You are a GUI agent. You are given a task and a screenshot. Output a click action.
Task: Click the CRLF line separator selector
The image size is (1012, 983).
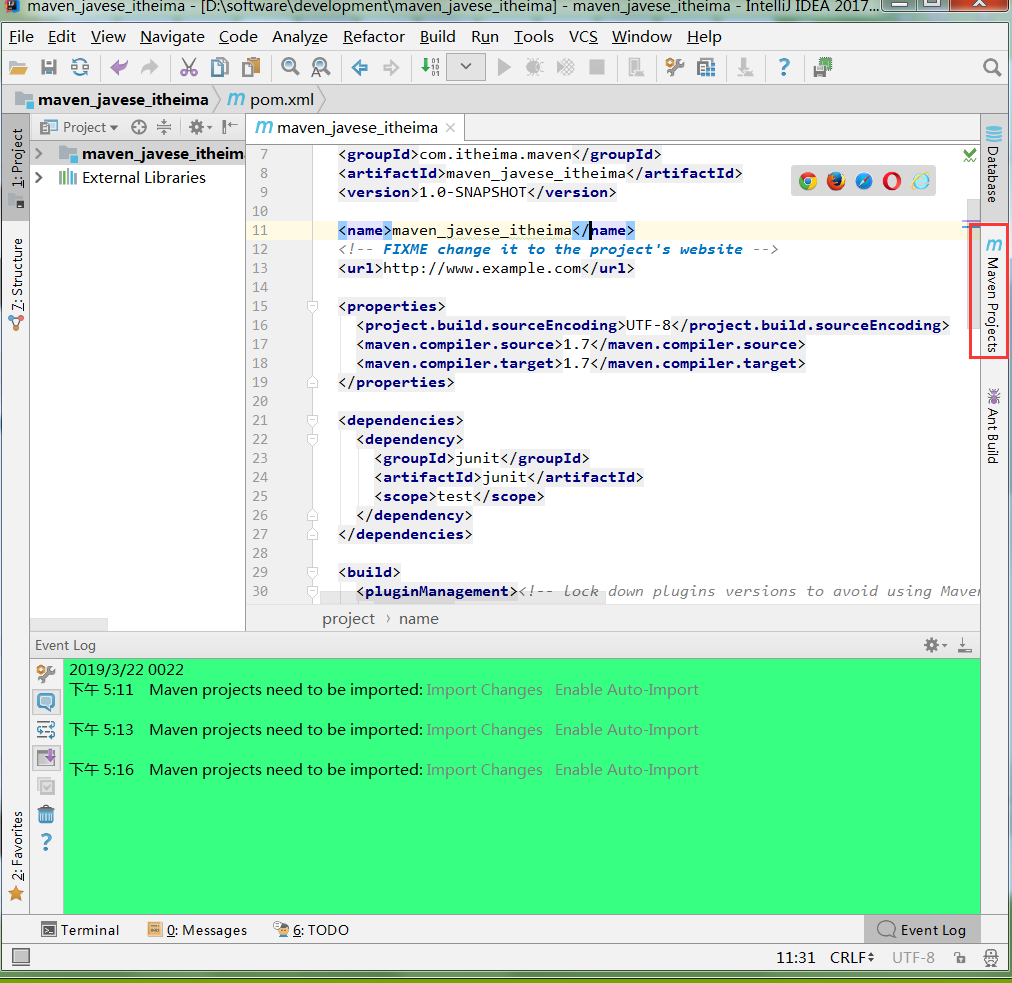coord(851,958)
